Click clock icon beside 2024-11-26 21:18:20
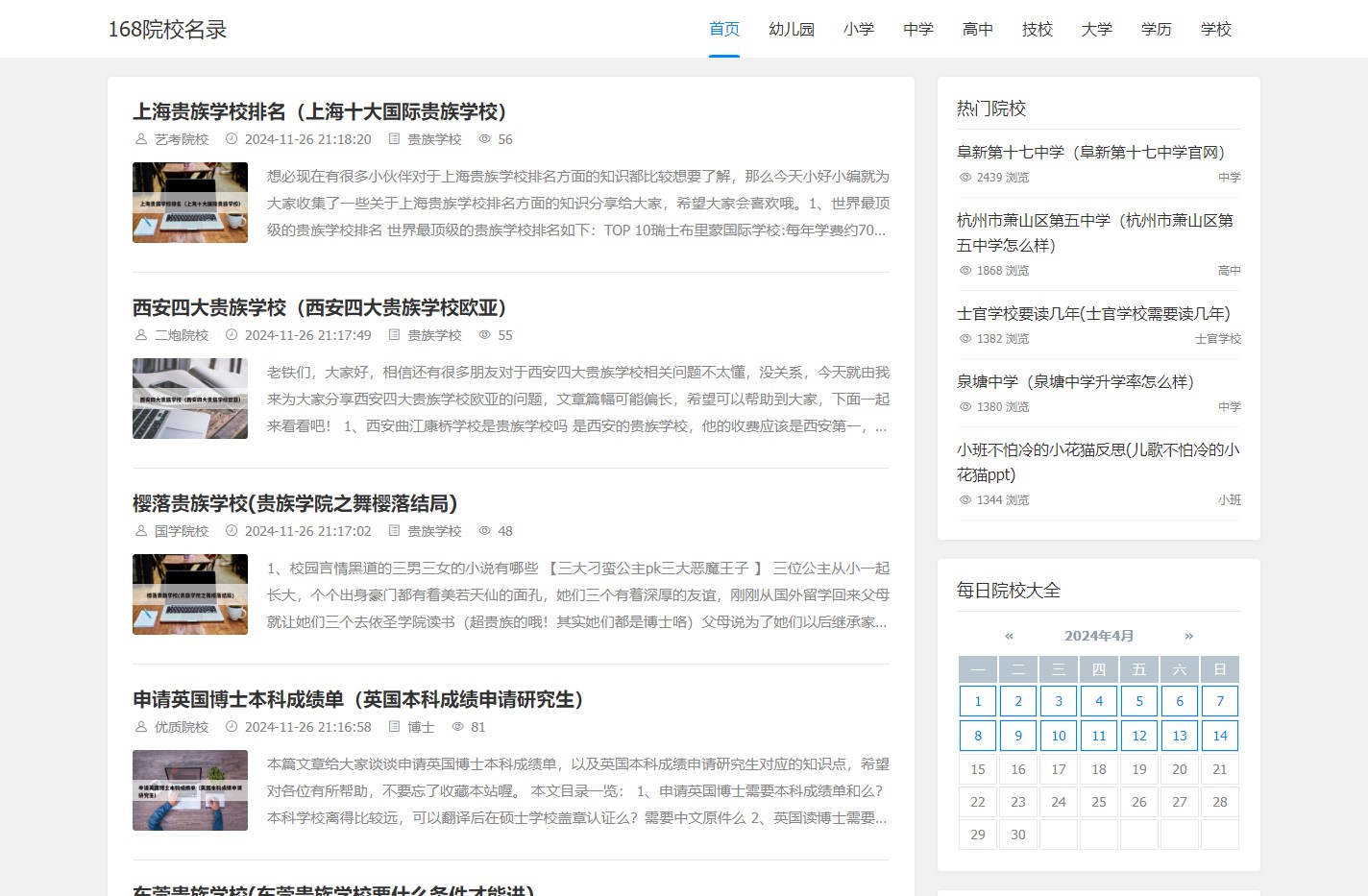 tap(232, 139)
